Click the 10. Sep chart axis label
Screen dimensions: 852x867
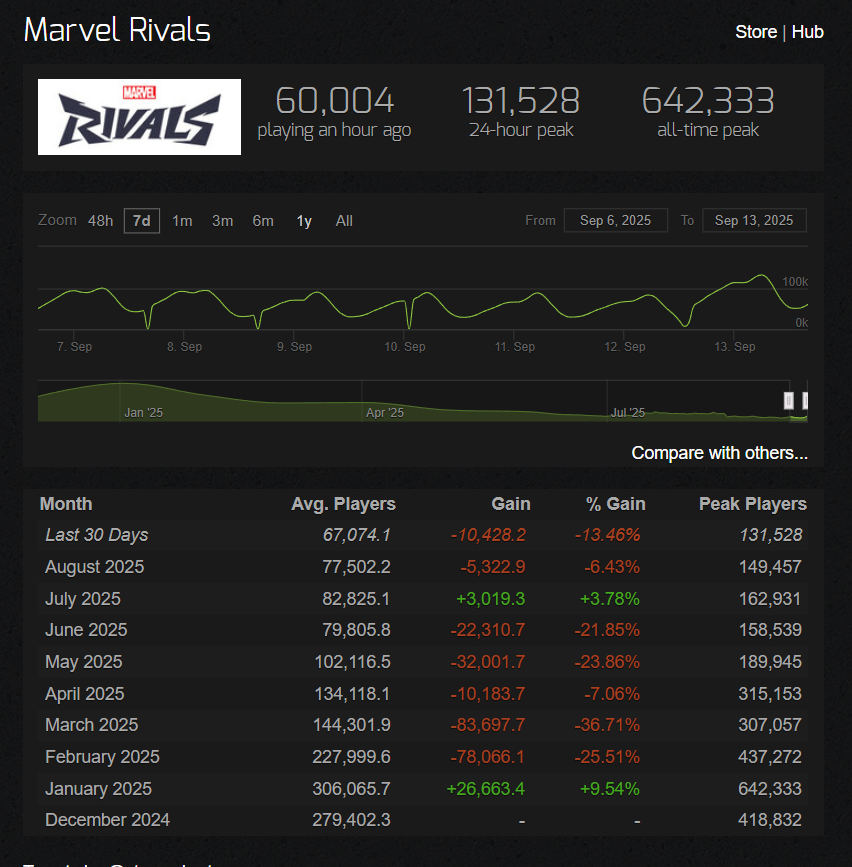[x=405, y=347]
